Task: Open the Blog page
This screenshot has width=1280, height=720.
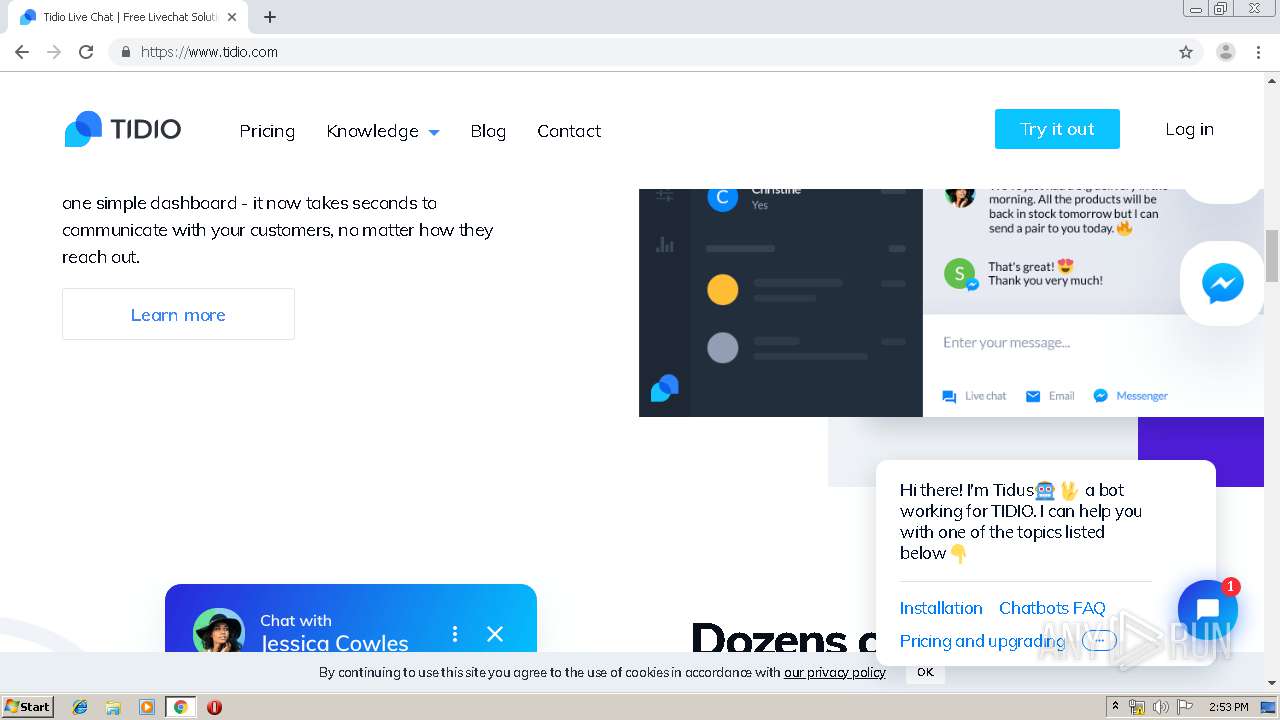Action: pyautogui.click(x=488, y=131)
